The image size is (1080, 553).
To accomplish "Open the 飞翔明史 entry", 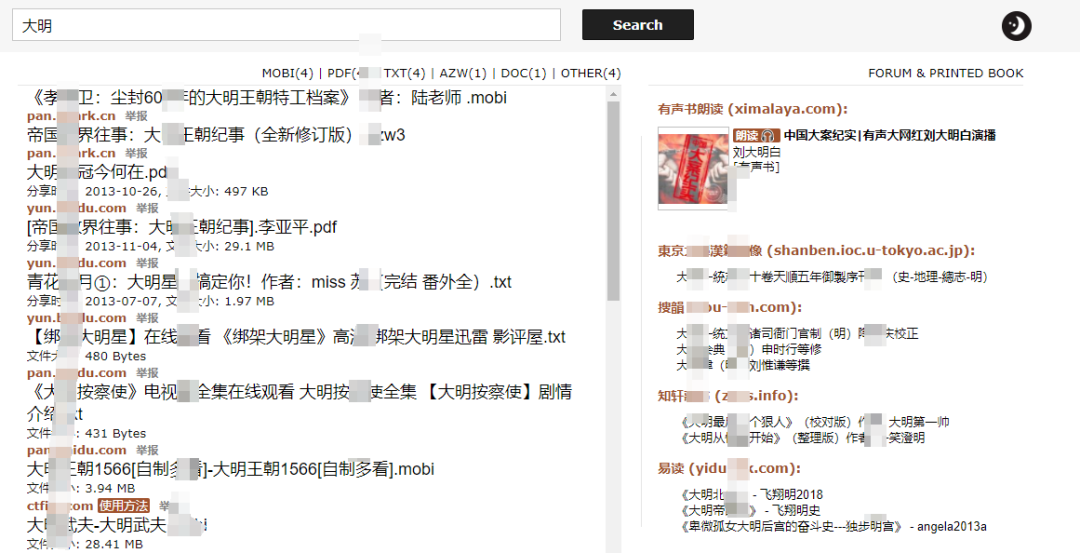I will point(751,510).
